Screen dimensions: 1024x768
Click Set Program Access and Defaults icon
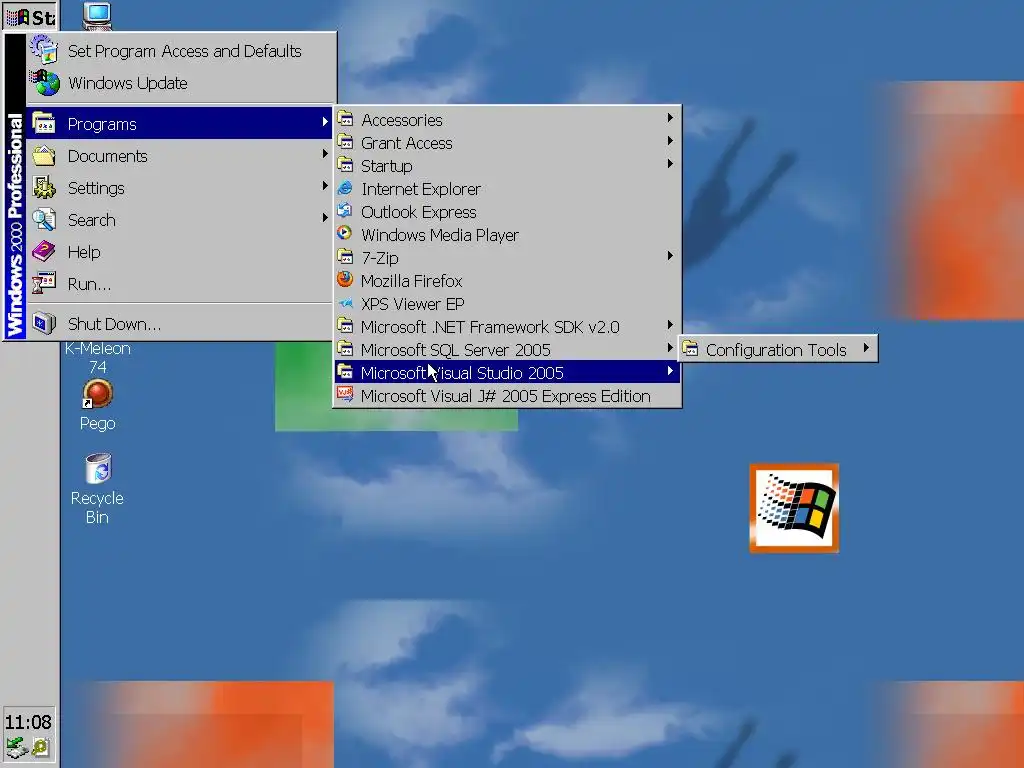[x=44, y=51]
